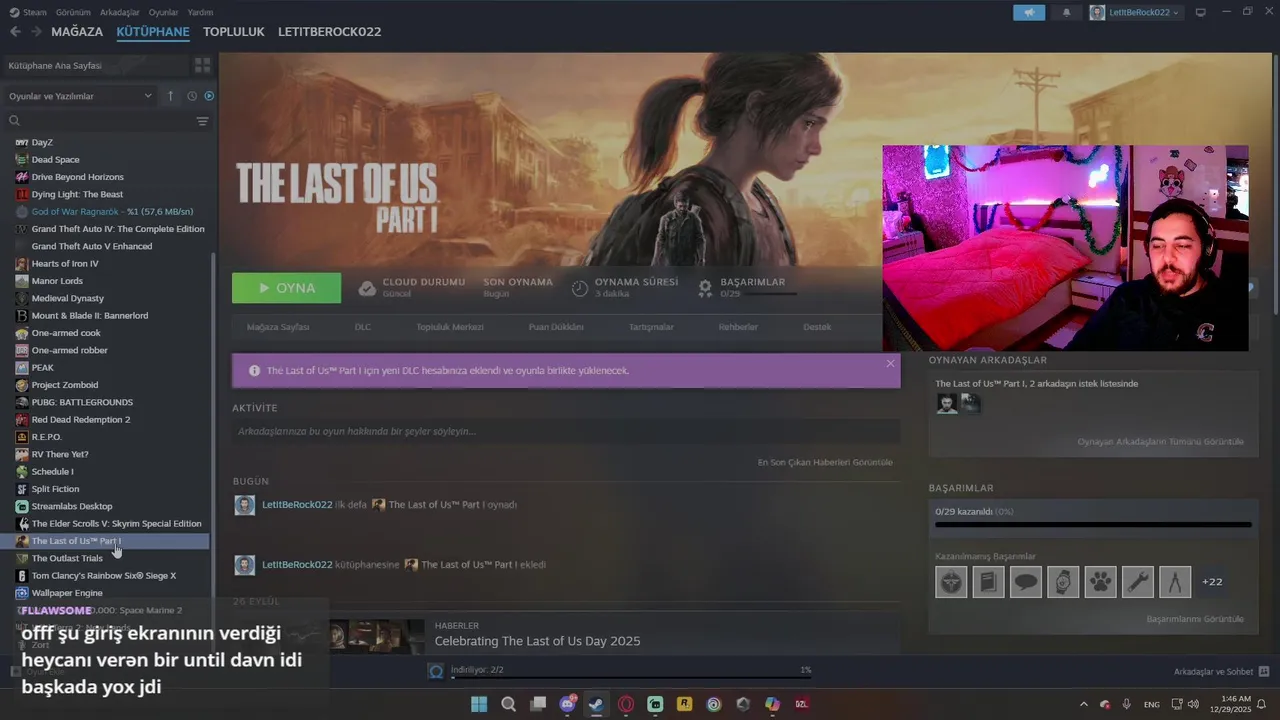Select Project Zomboid in the list

point(65,385)
